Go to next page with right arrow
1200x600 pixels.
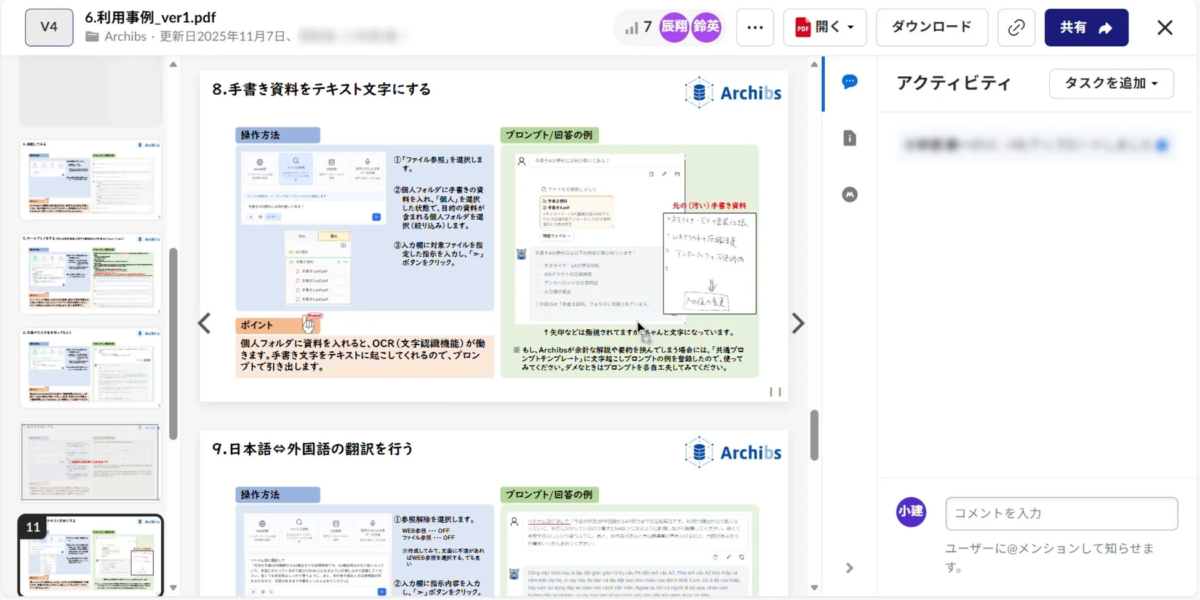coord(797,323)
